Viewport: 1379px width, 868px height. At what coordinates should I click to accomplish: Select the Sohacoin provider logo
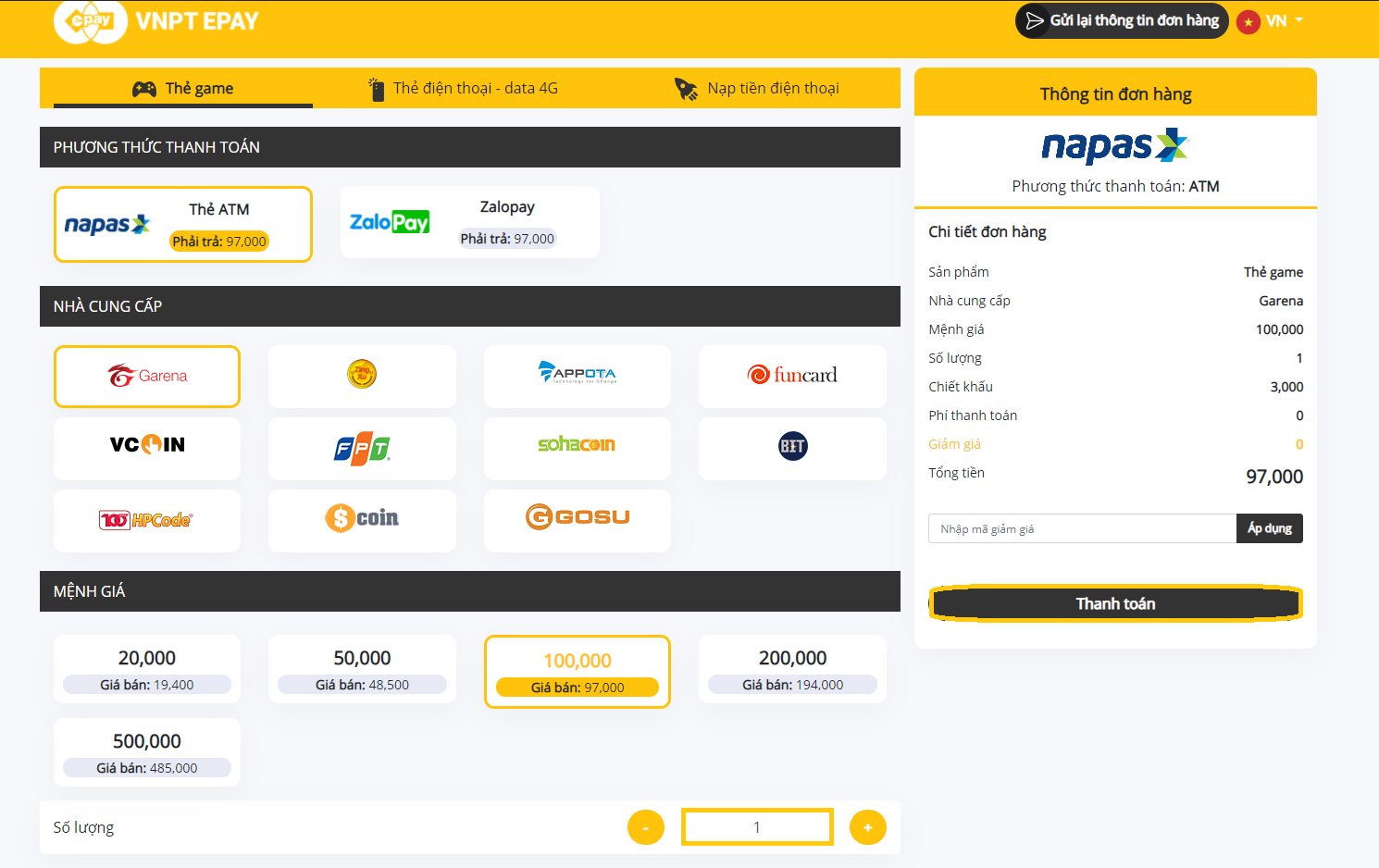[x=577, y=445]
